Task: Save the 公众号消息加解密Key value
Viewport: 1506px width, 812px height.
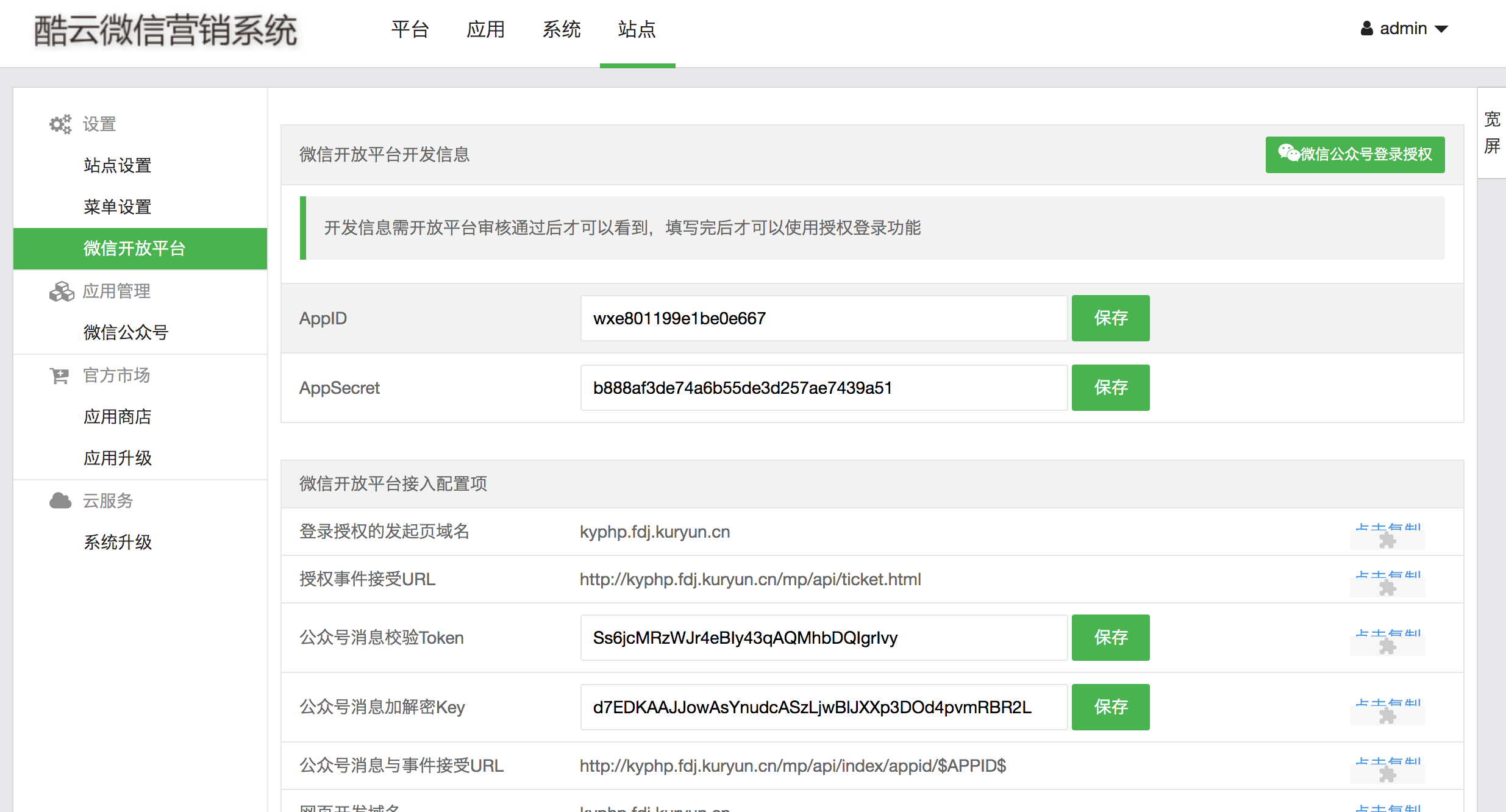Action: click(x=1110, y=707)
